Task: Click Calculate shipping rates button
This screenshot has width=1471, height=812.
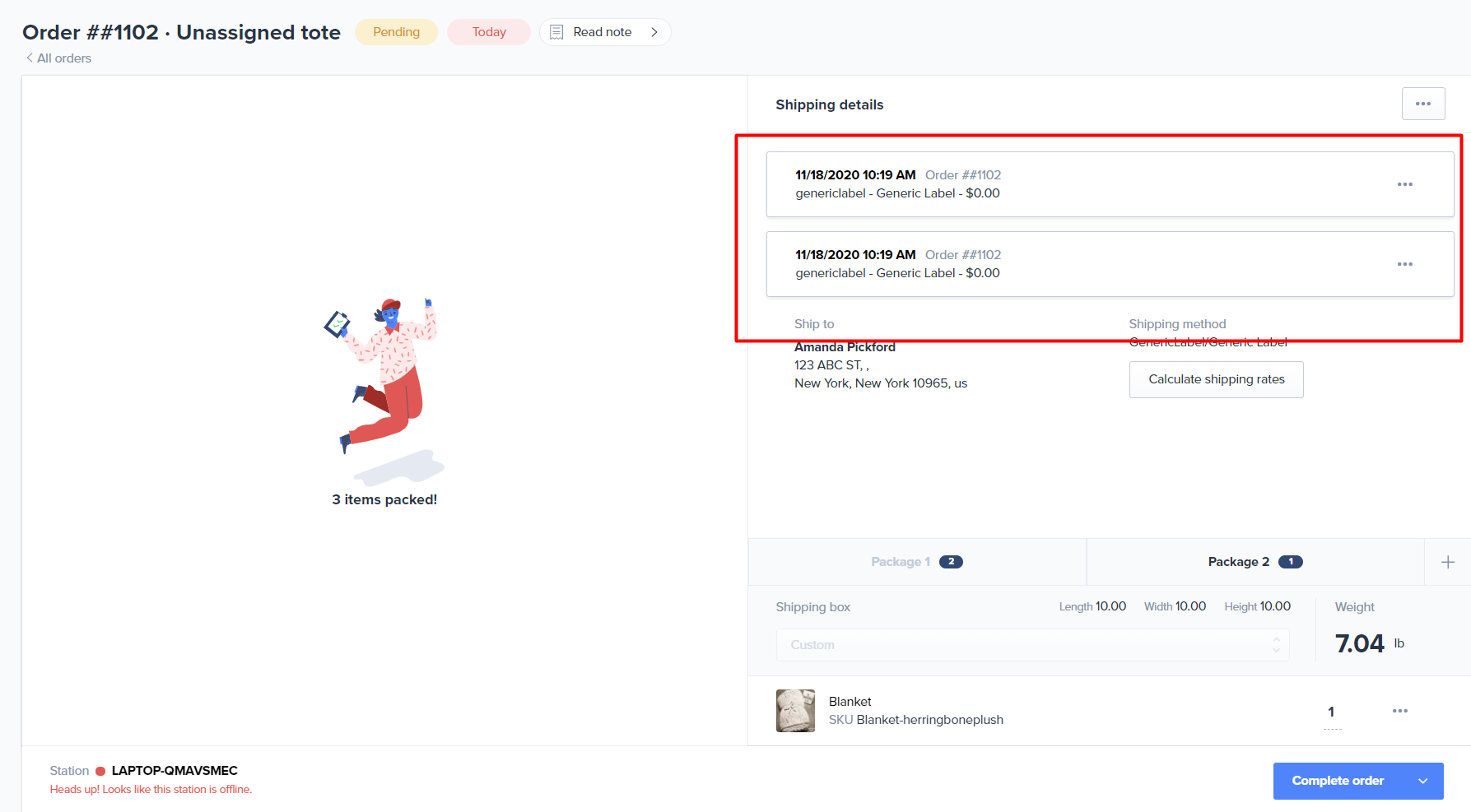Action: coord(1216,379)
